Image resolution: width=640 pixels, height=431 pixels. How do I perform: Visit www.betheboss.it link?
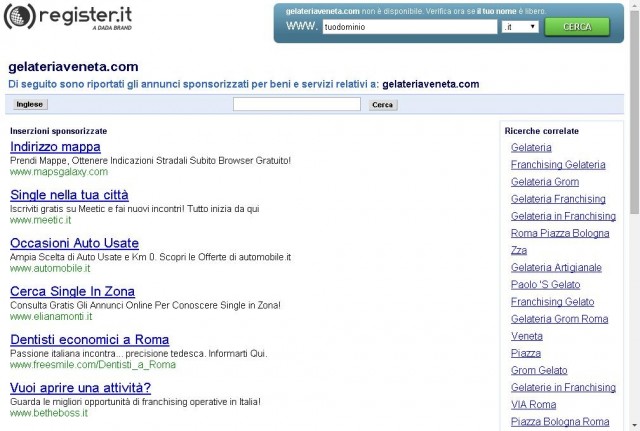click(49, 413)
